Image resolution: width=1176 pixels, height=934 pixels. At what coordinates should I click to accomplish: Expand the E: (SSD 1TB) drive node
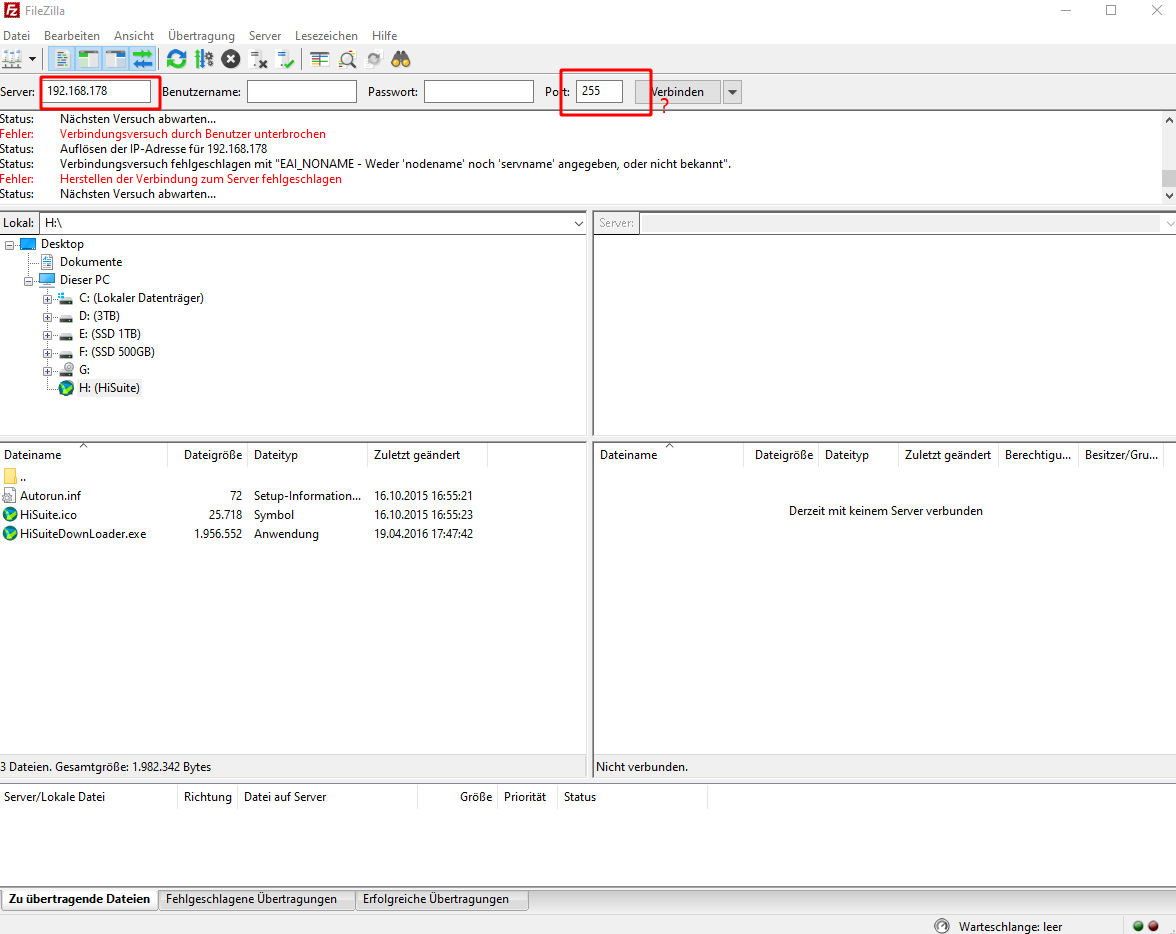click(x=47, y=335)
